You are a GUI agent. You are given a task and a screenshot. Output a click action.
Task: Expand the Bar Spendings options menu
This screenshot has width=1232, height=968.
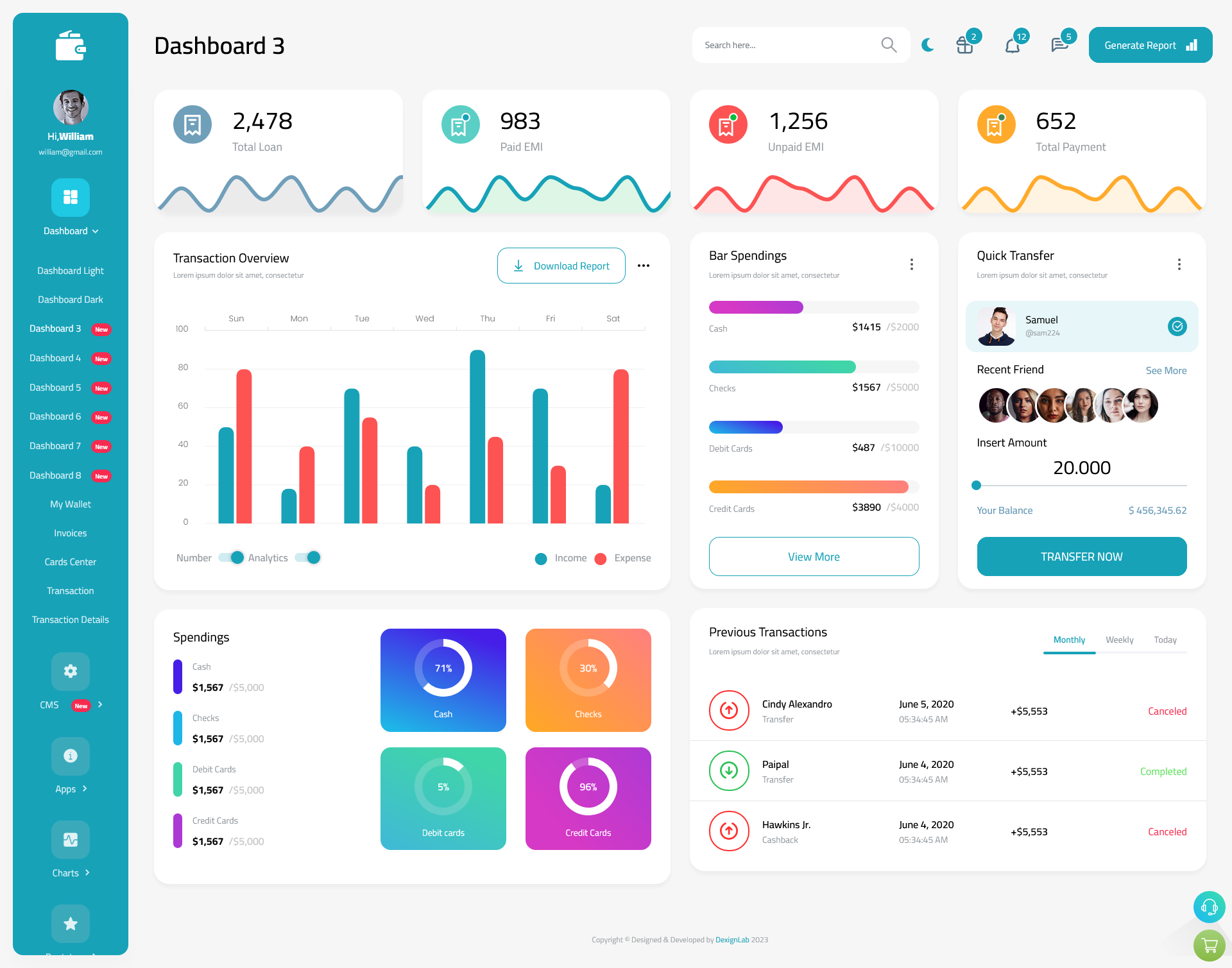point(911,264)
